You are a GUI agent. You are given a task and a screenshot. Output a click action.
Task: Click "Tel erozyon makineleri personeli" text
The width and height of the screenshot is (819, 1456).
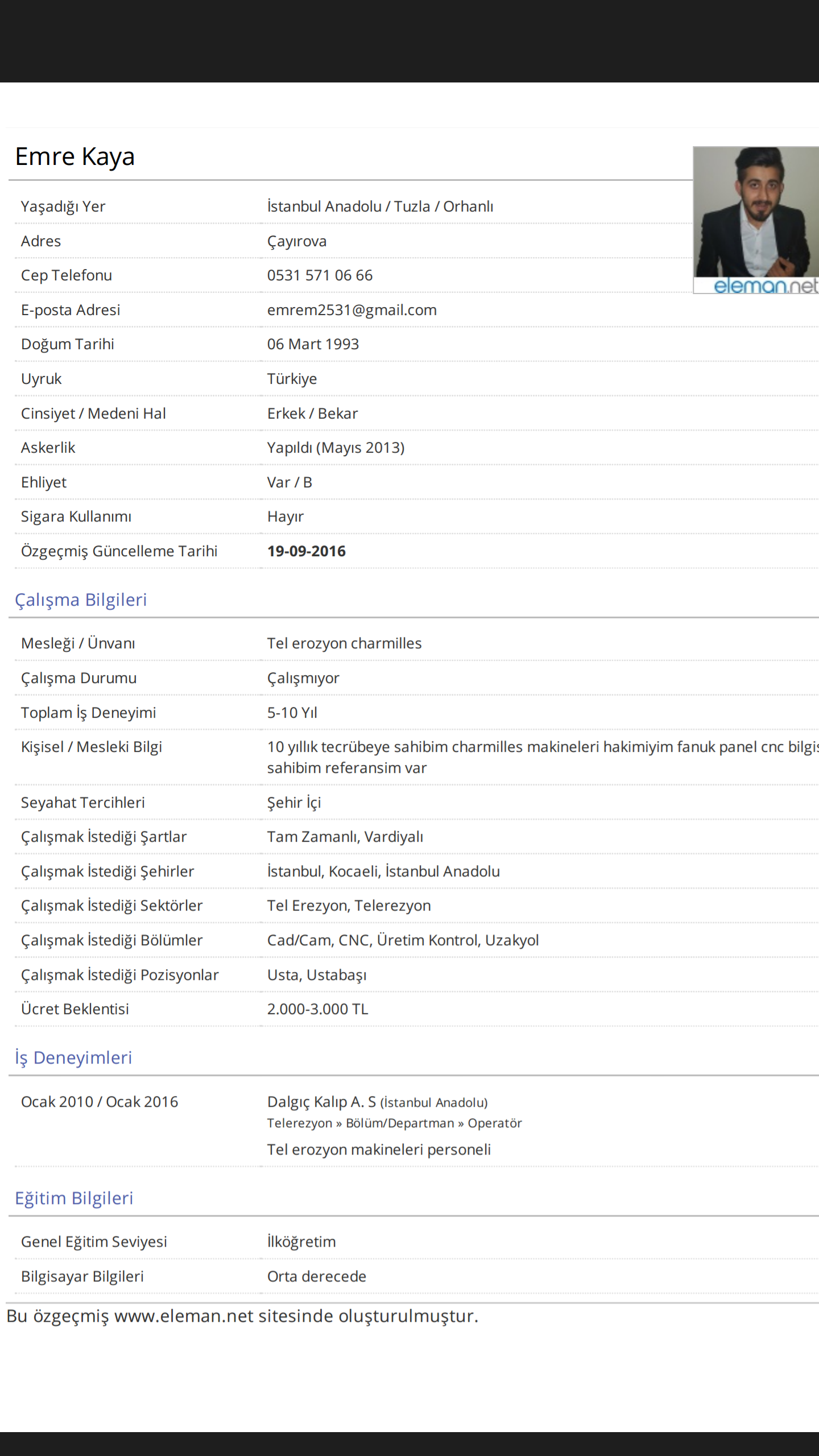pos(379,1149)
